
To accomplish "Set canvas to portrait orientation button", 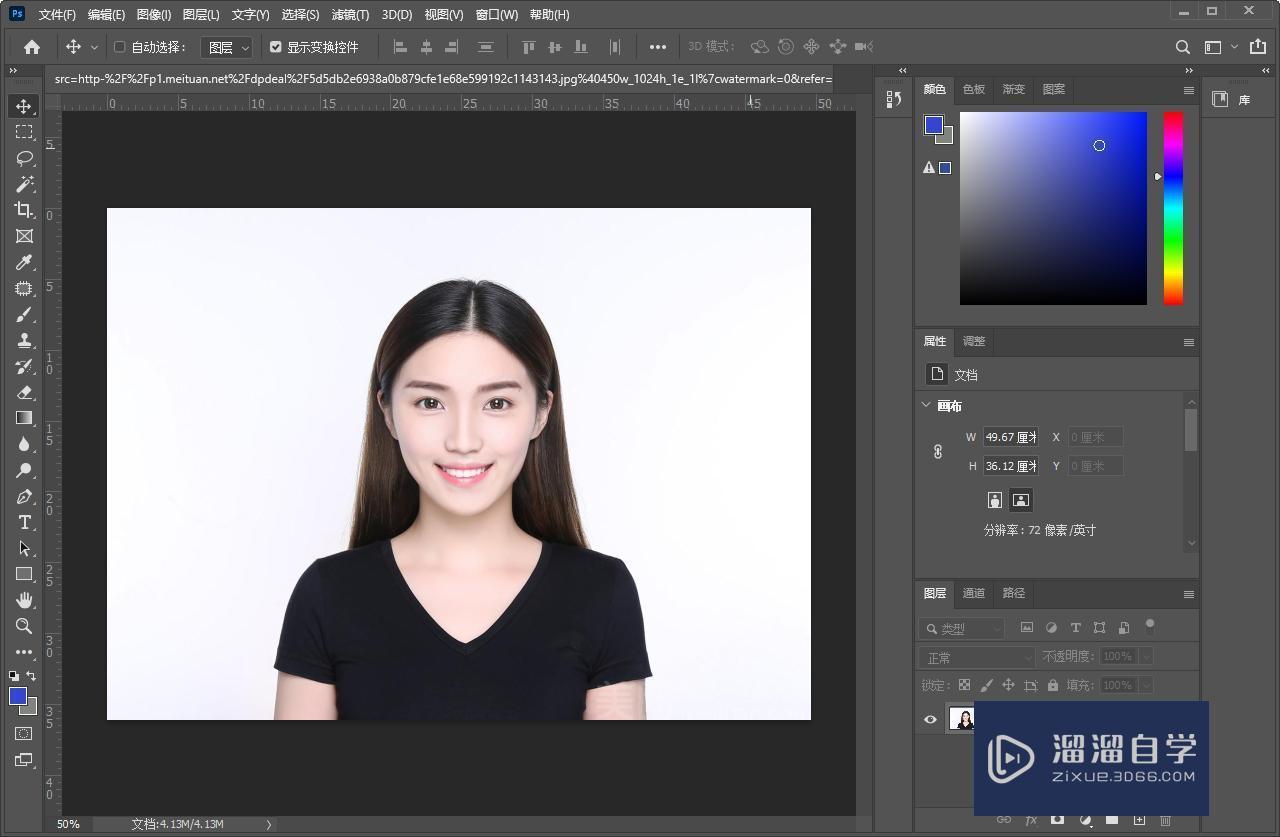I will tap(995, 500).
